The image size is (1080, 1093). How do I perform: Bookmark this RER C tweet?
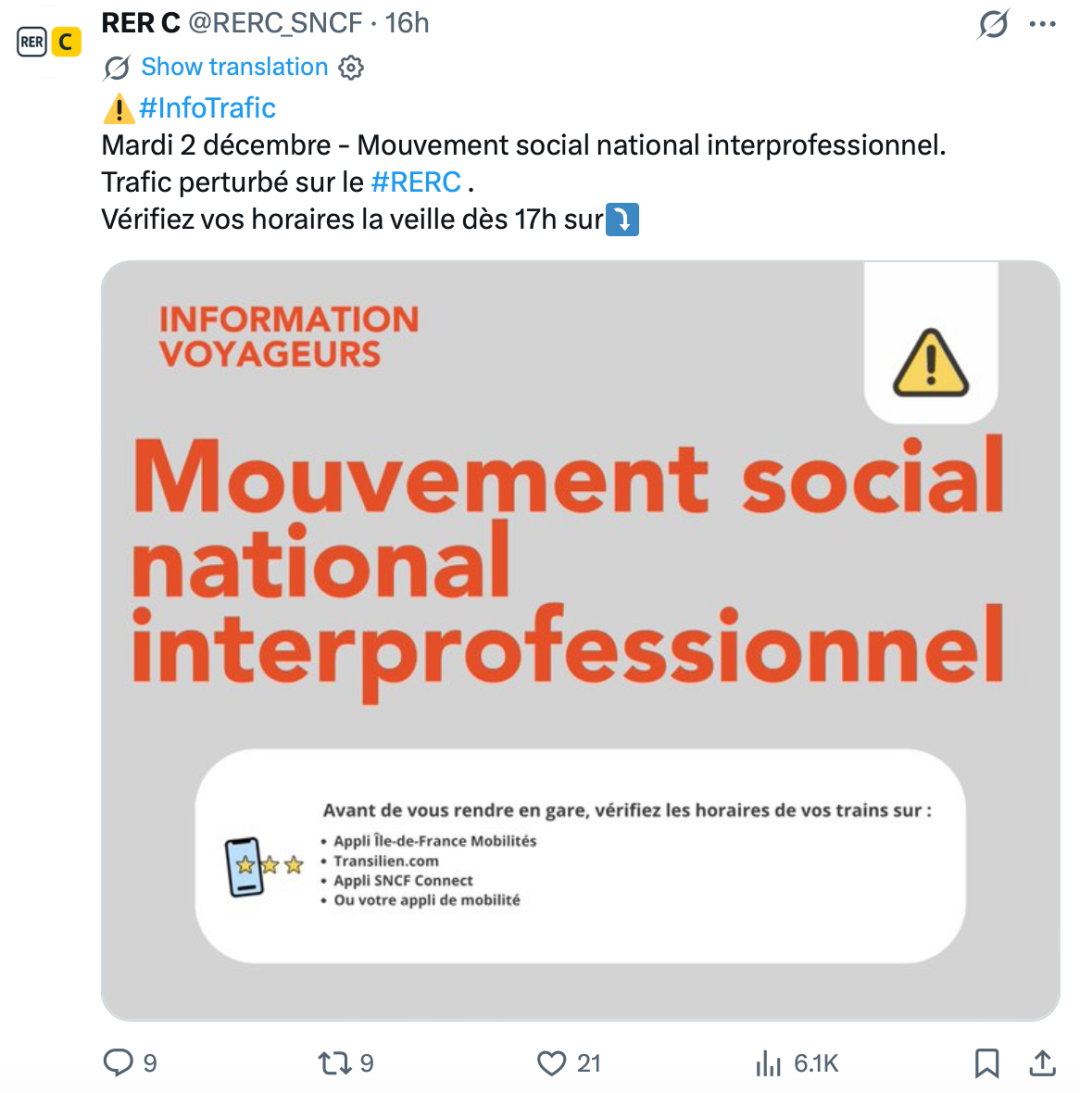(x=987, y=1062)
